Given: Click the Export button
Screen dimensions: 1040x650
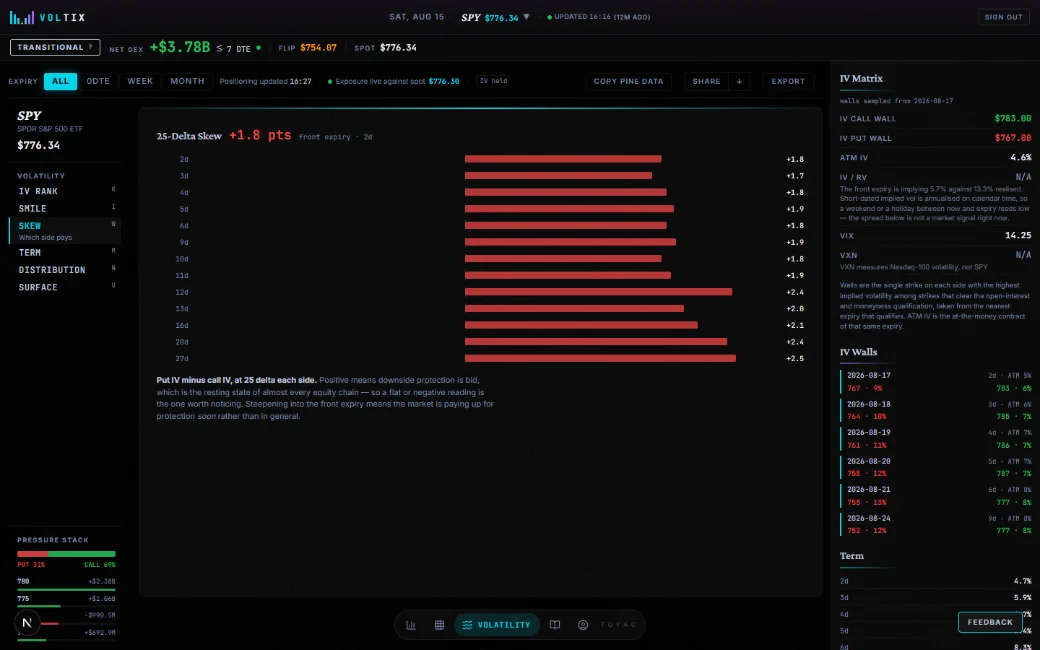Looking at the screenshot, I should [788, 81].
